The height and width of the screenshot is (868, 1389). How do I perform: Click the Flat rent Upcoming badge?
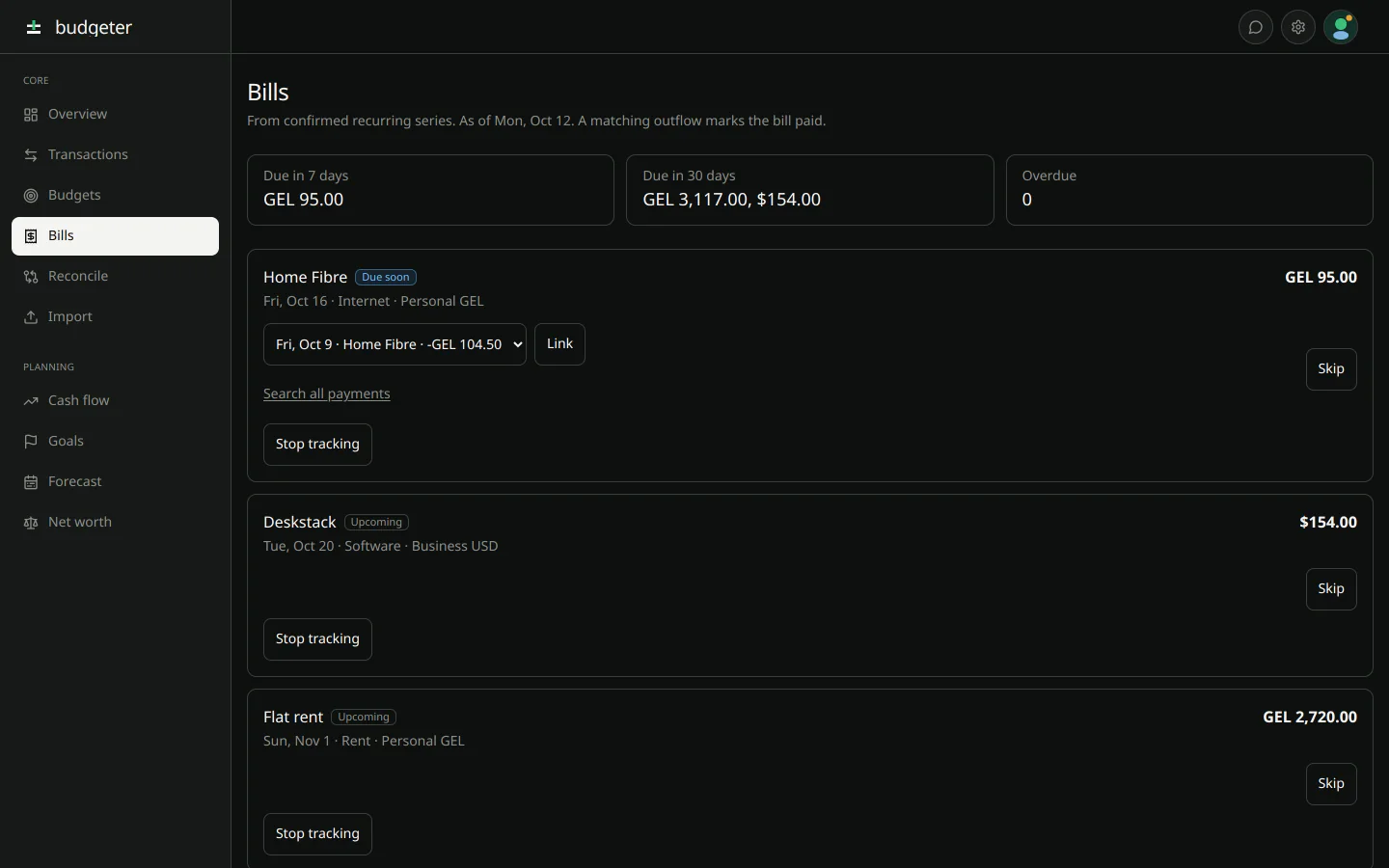point(364,717)
